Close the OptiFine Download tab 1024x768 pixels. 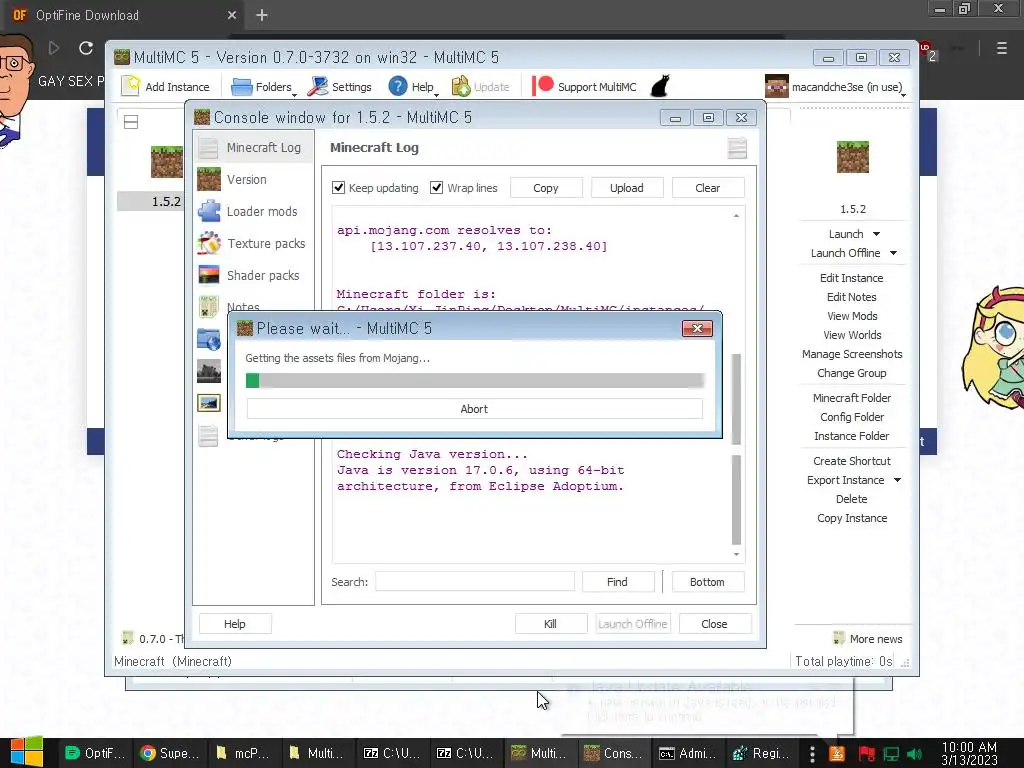tap(232, 15)
